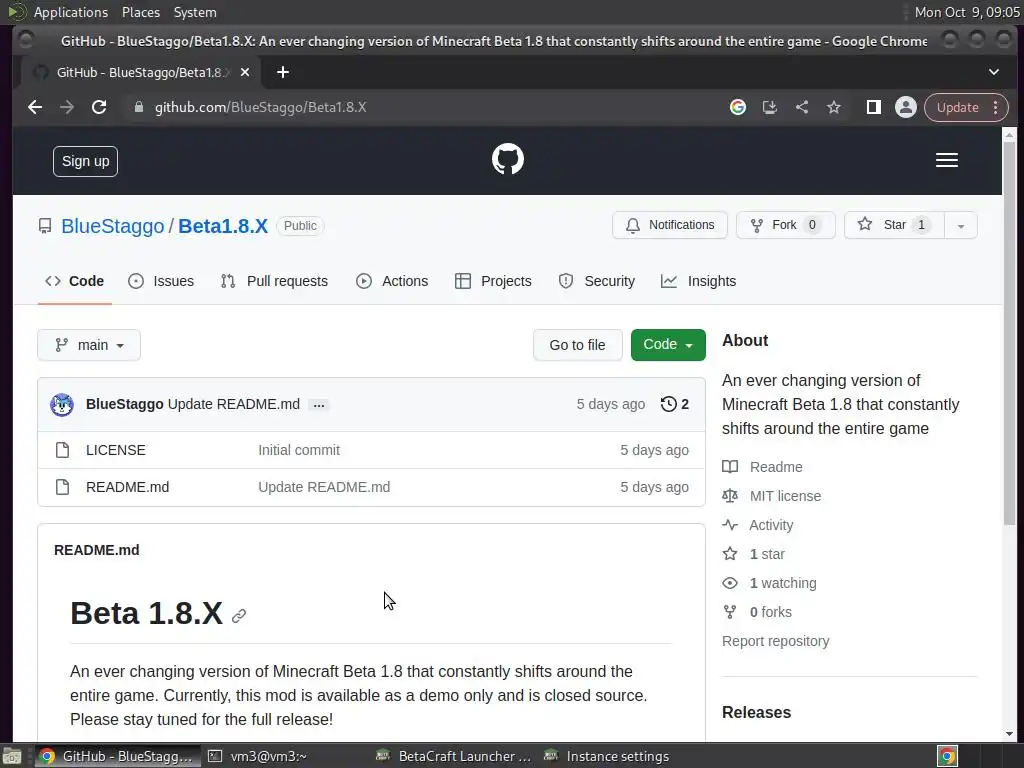The height and width of the screenshot is (768, 1024).
Task: Open the System menu
Action: [x=195, y=12]
